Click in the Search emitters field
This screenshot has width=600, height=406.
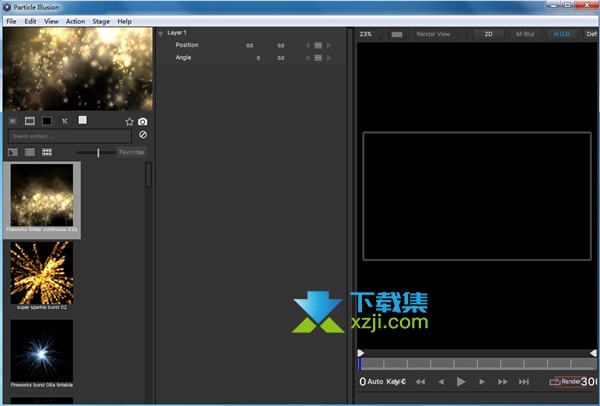70,136
